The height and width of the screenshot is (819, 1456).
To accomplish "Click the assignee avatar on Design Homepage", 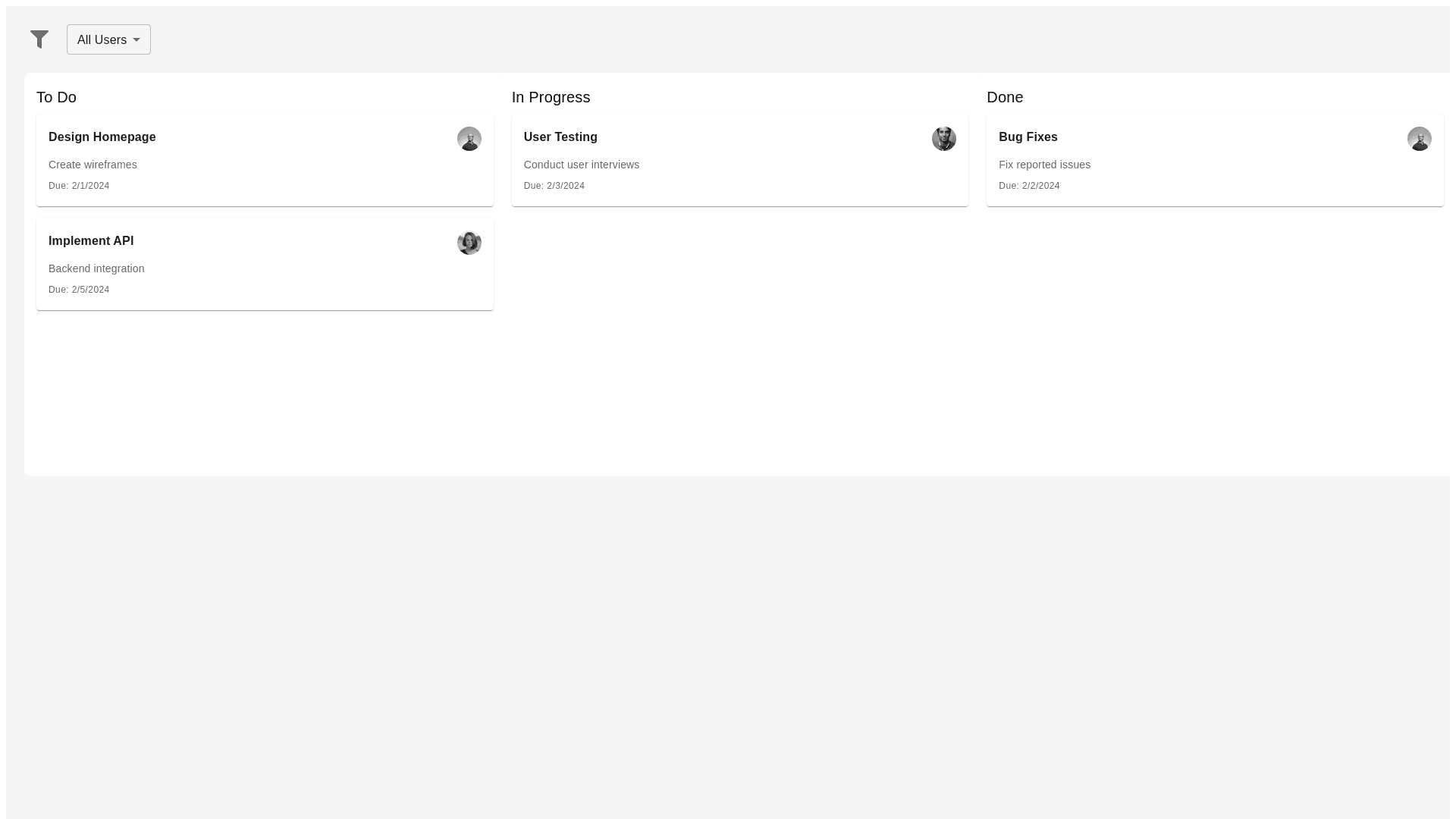I will pyautogui.click(x=469, y=139).
